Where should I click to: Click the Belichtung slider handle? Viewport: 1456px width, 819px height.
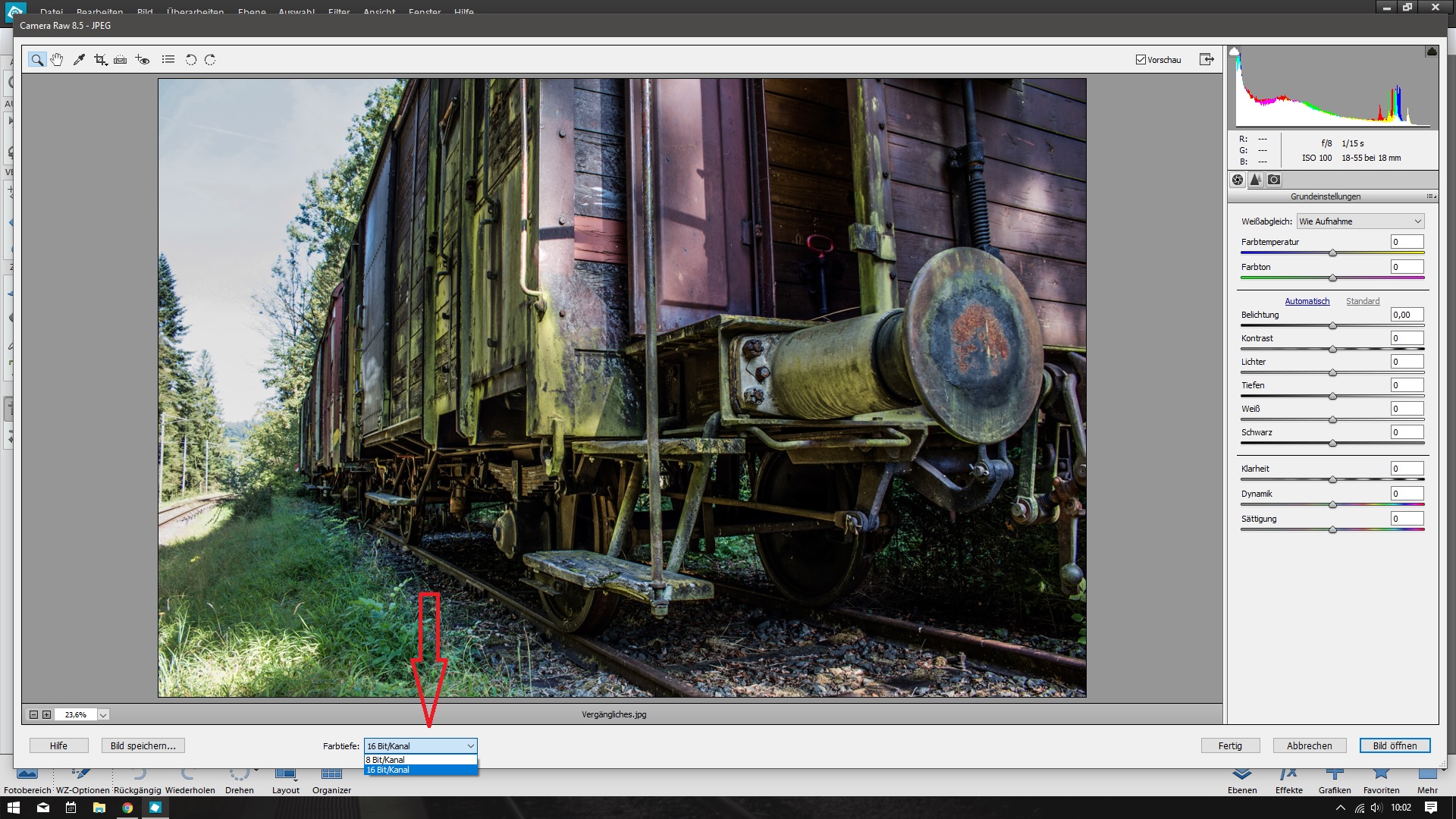pos(1332,326)
